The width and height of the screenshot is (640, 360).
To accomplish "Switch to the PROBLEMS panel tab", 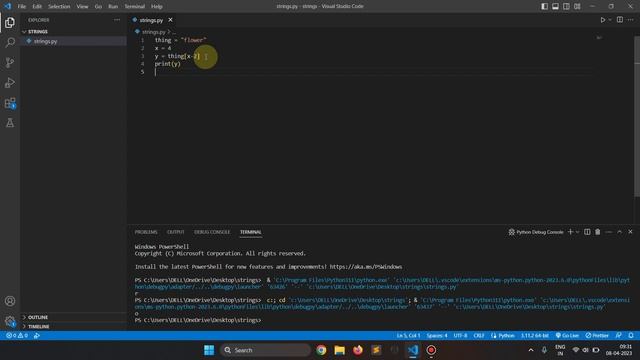I will tap(146, 232).
